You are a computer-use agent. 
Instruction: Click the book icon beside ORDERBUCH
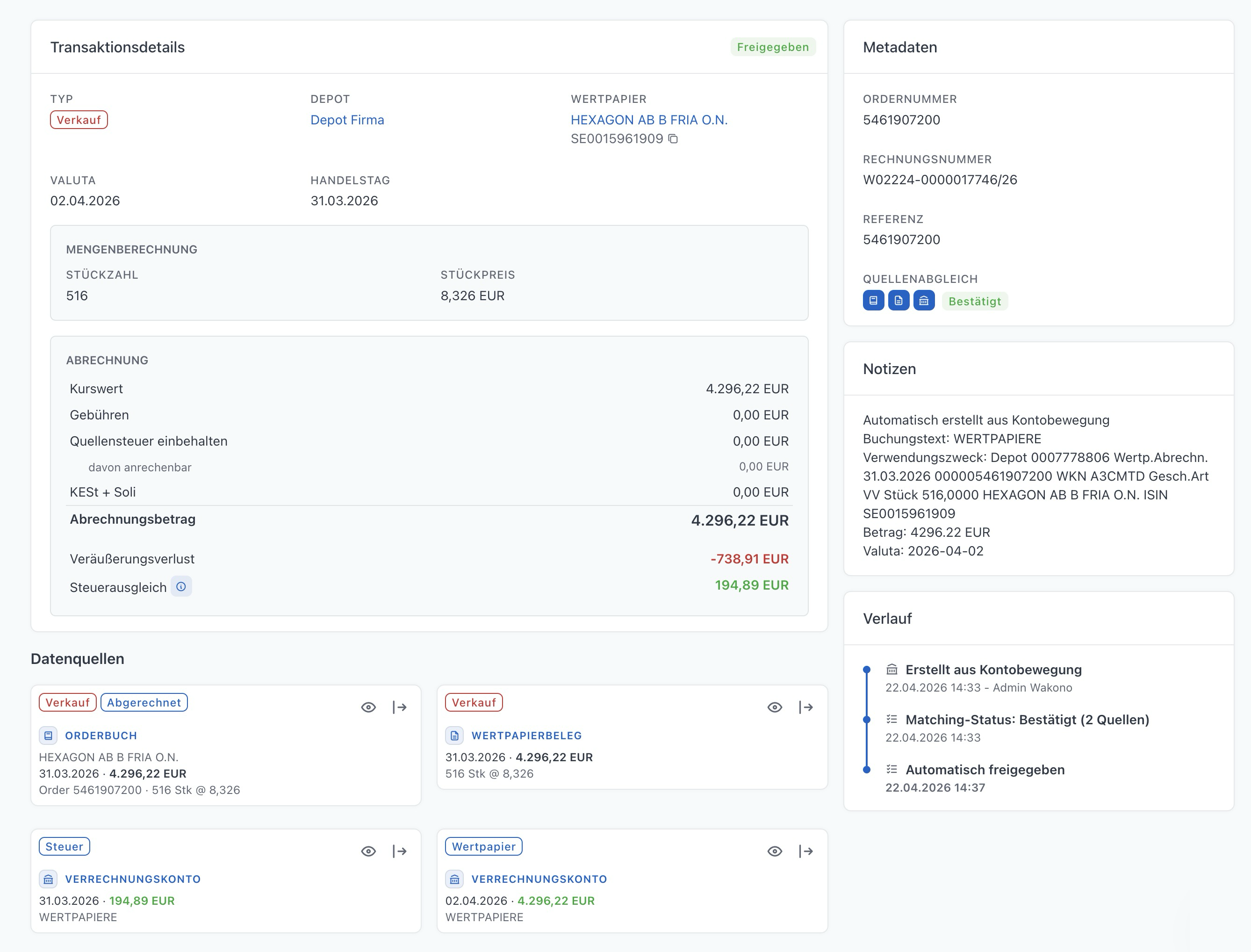[x=48, y=736]
